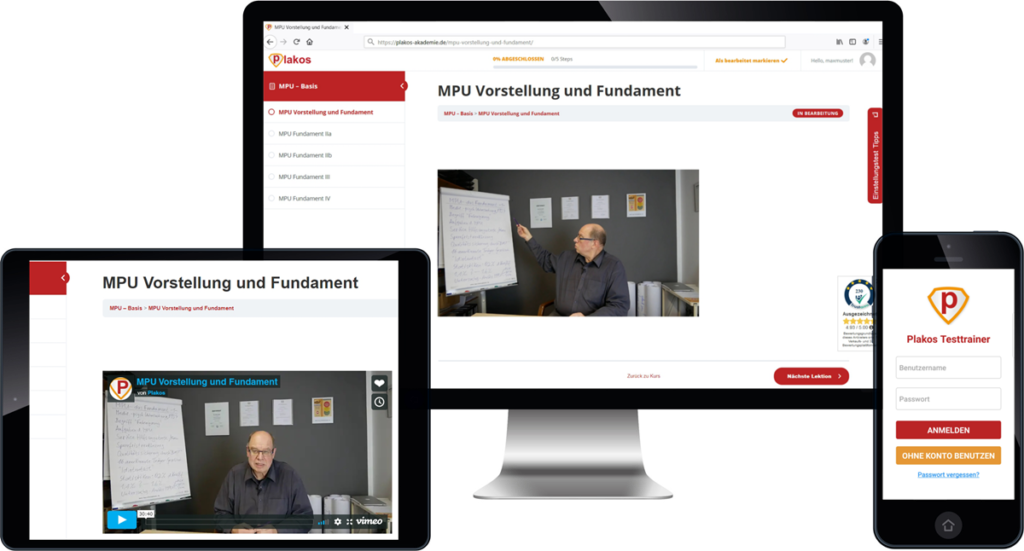
Task: Click browser forward arrow on the monitor
Action: pyautogui.click(x=283, y=42)
